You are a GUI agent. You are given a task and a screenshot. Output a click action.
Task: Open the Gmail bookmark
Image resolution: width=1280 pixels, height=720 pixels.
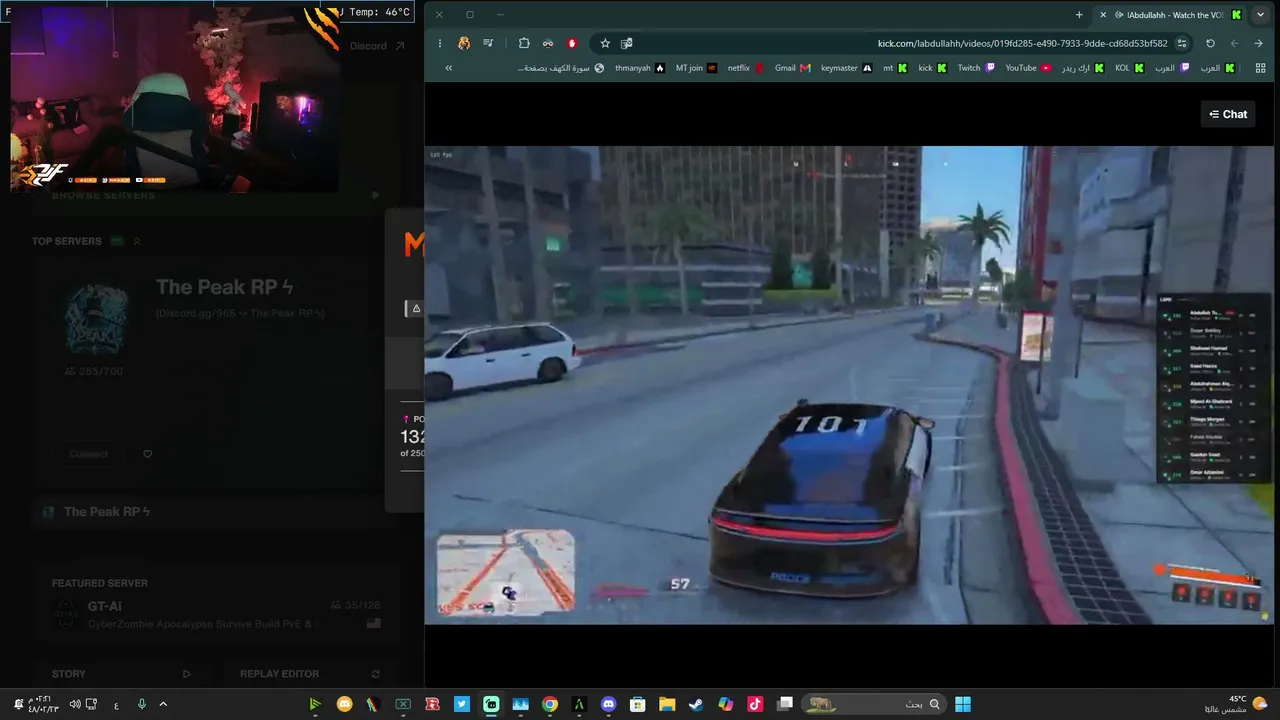(x=792, y=68)
